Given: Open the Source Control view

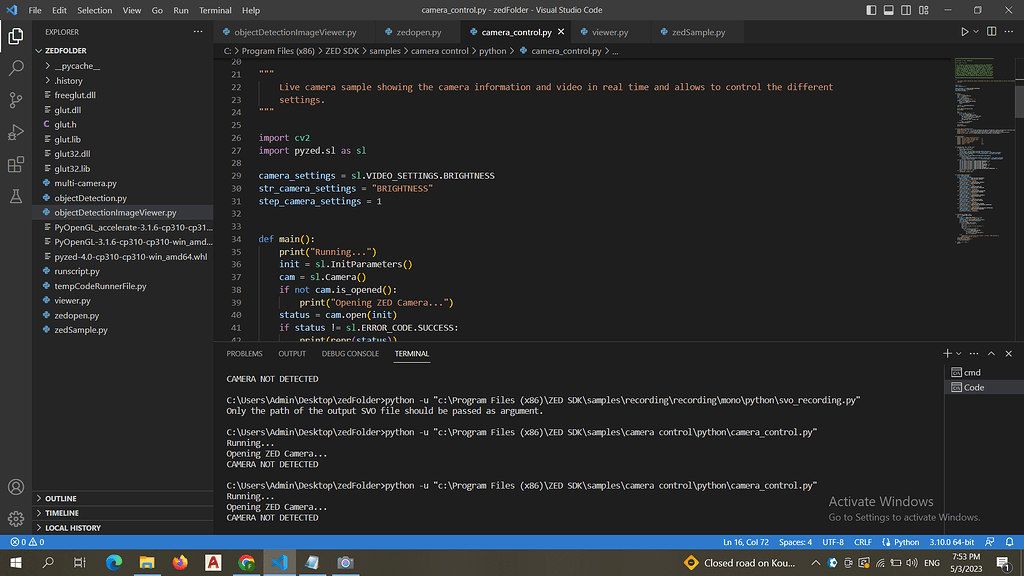Looking at the screenshot, I should (16, 100).
